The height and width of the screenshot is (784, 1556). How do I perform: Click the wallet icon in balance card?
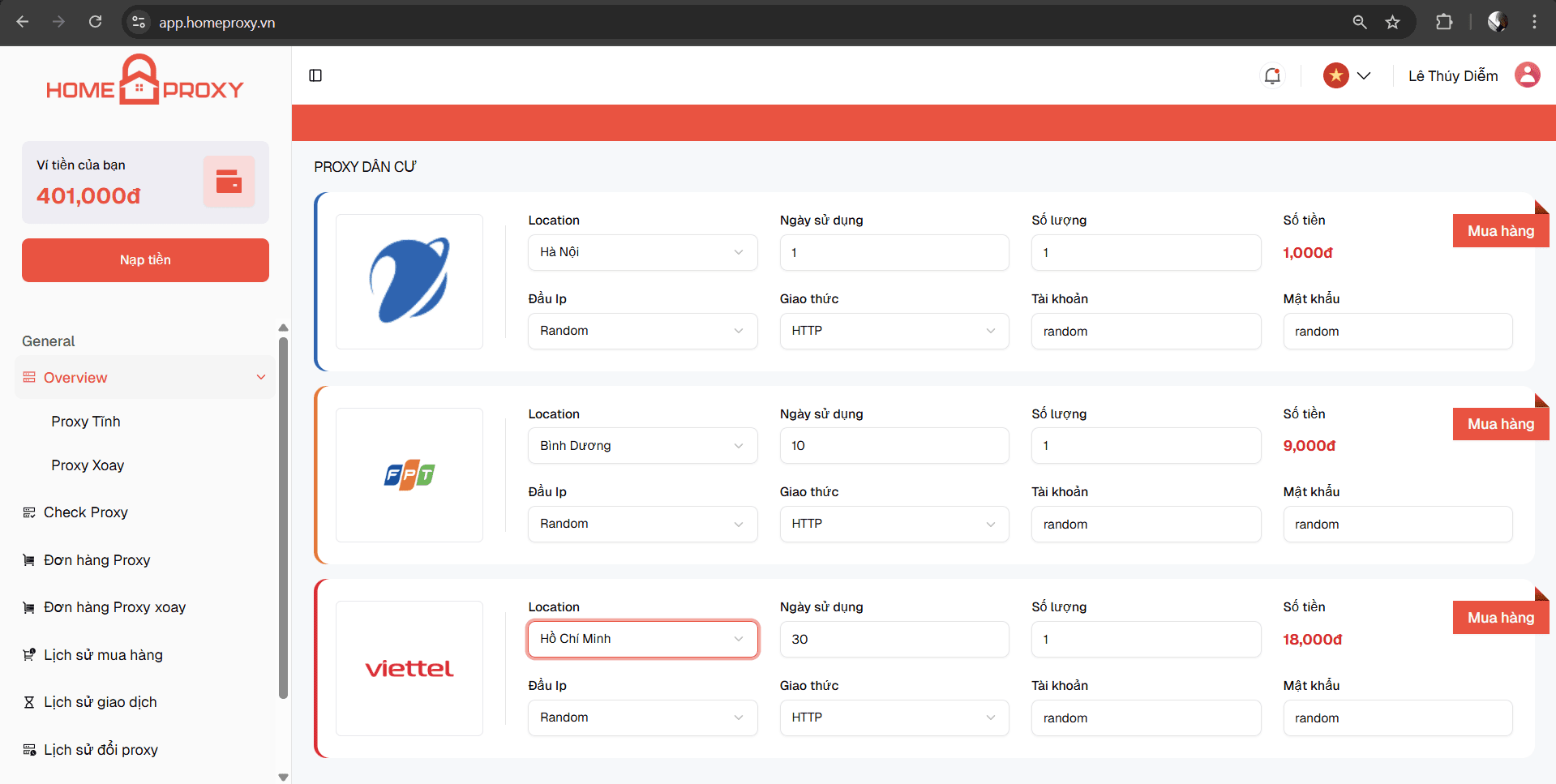click(229, 182)
